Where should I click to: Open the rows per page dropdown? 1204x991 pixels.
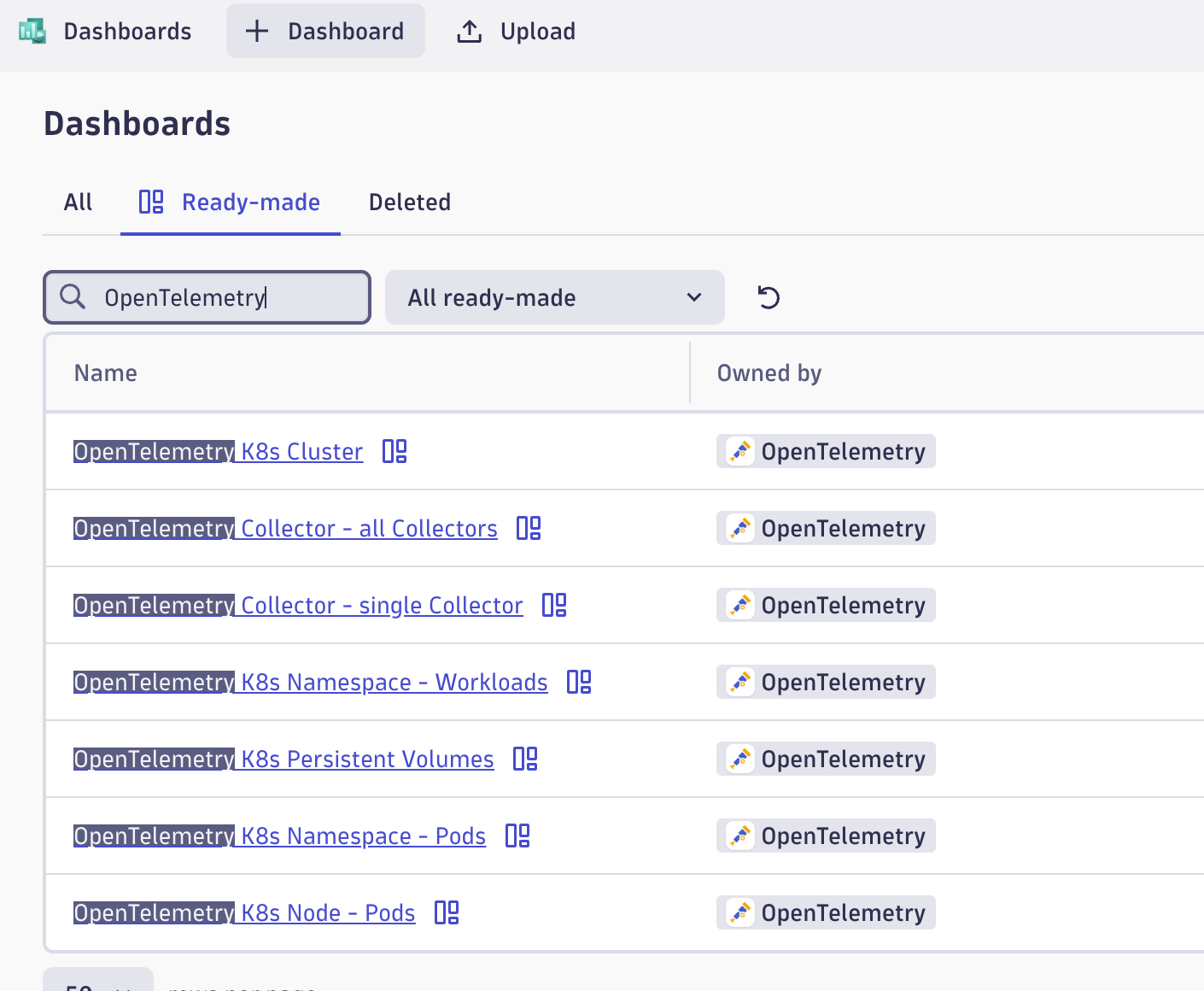pos(97,987)
